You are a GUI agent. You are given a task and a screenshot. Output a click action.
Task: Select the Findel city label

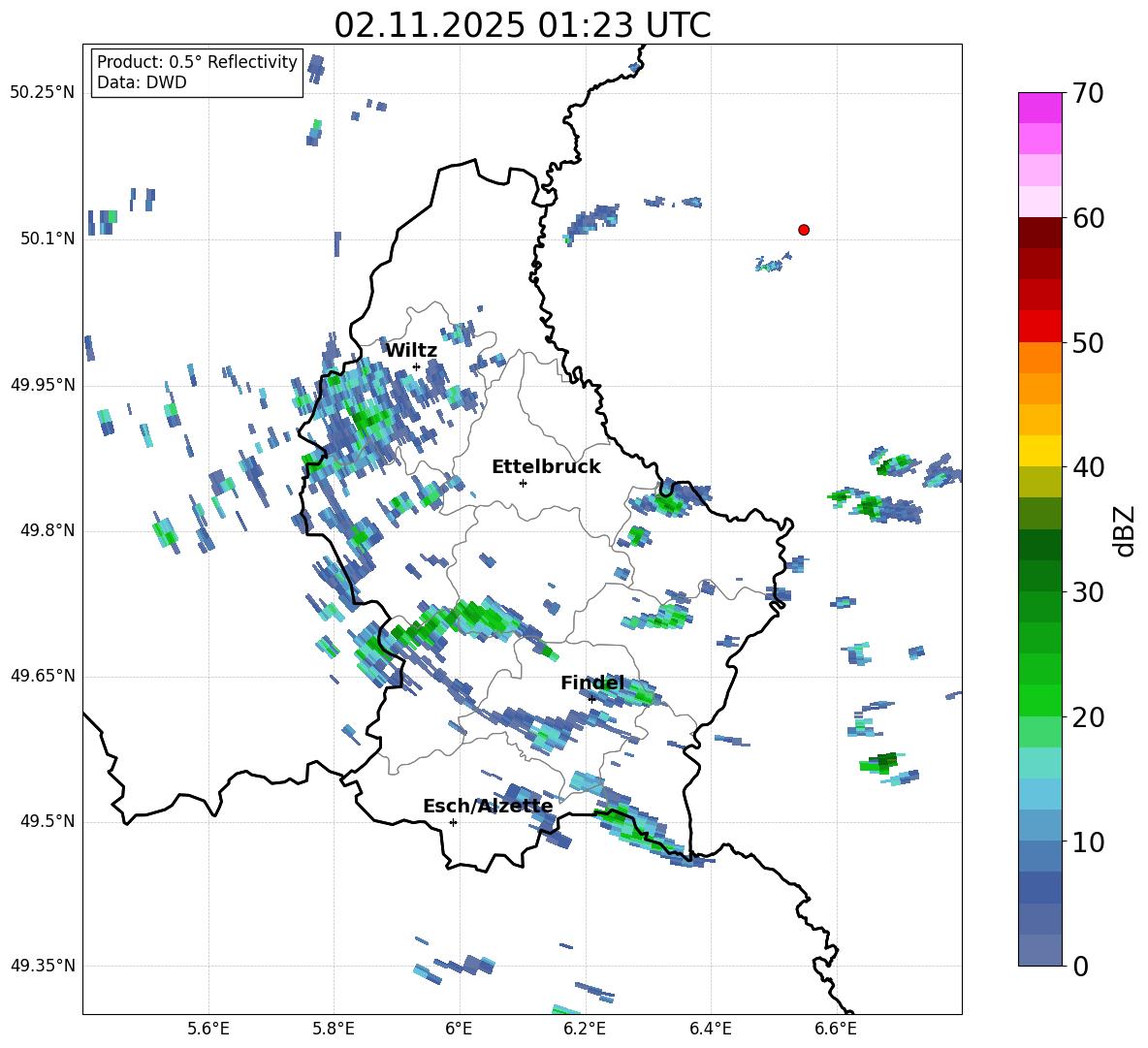click(592, 683)
